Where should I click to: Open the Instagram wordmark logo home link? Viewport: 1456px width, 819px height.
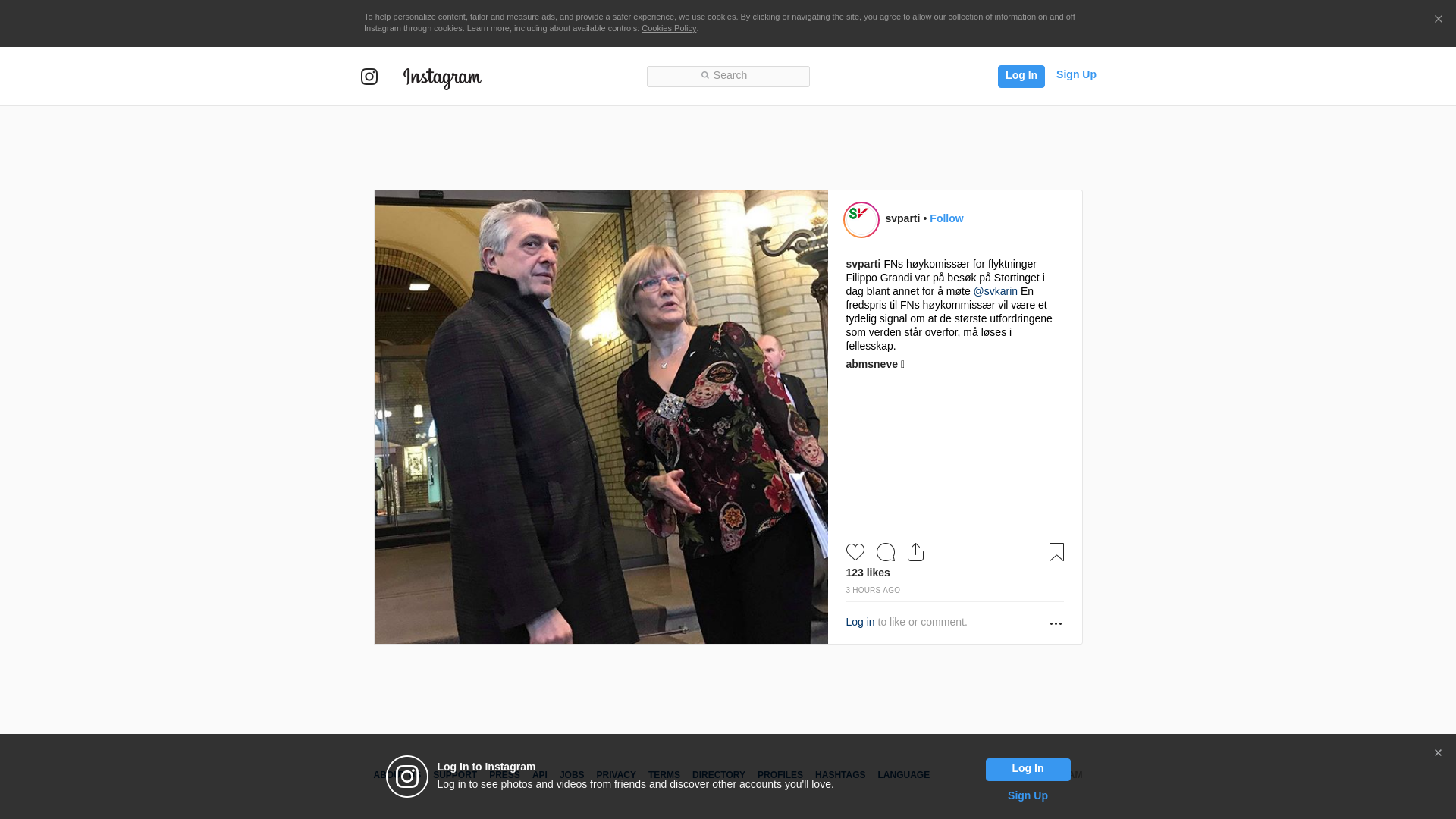442,77
